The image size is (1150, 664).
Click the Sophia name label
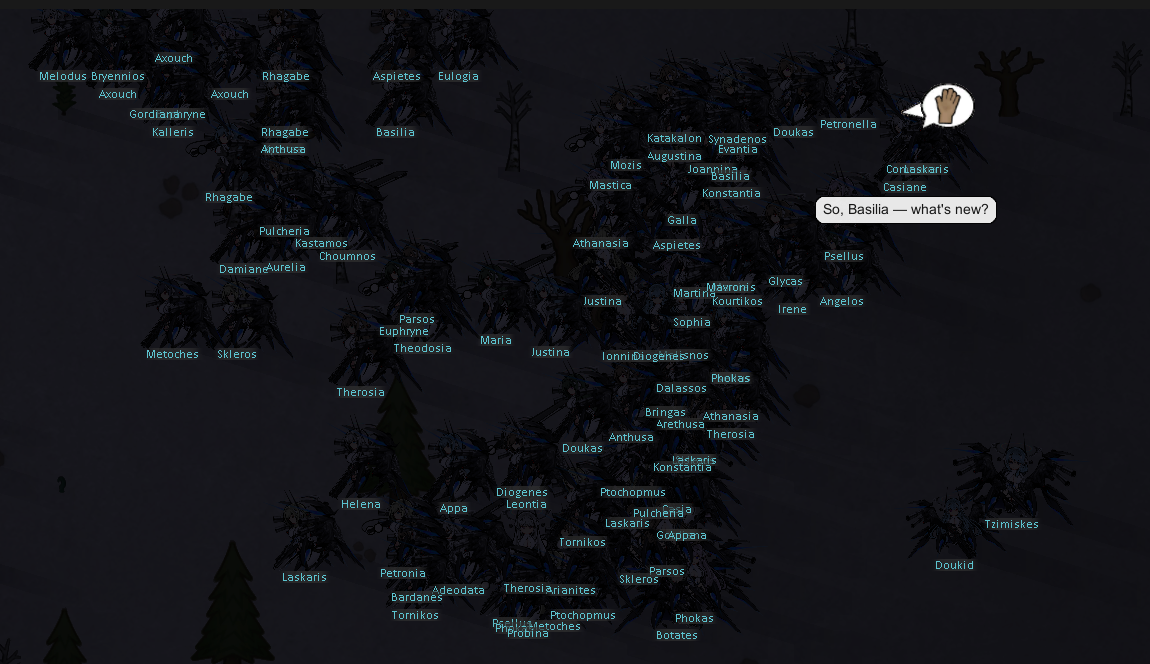coord(692,322)
